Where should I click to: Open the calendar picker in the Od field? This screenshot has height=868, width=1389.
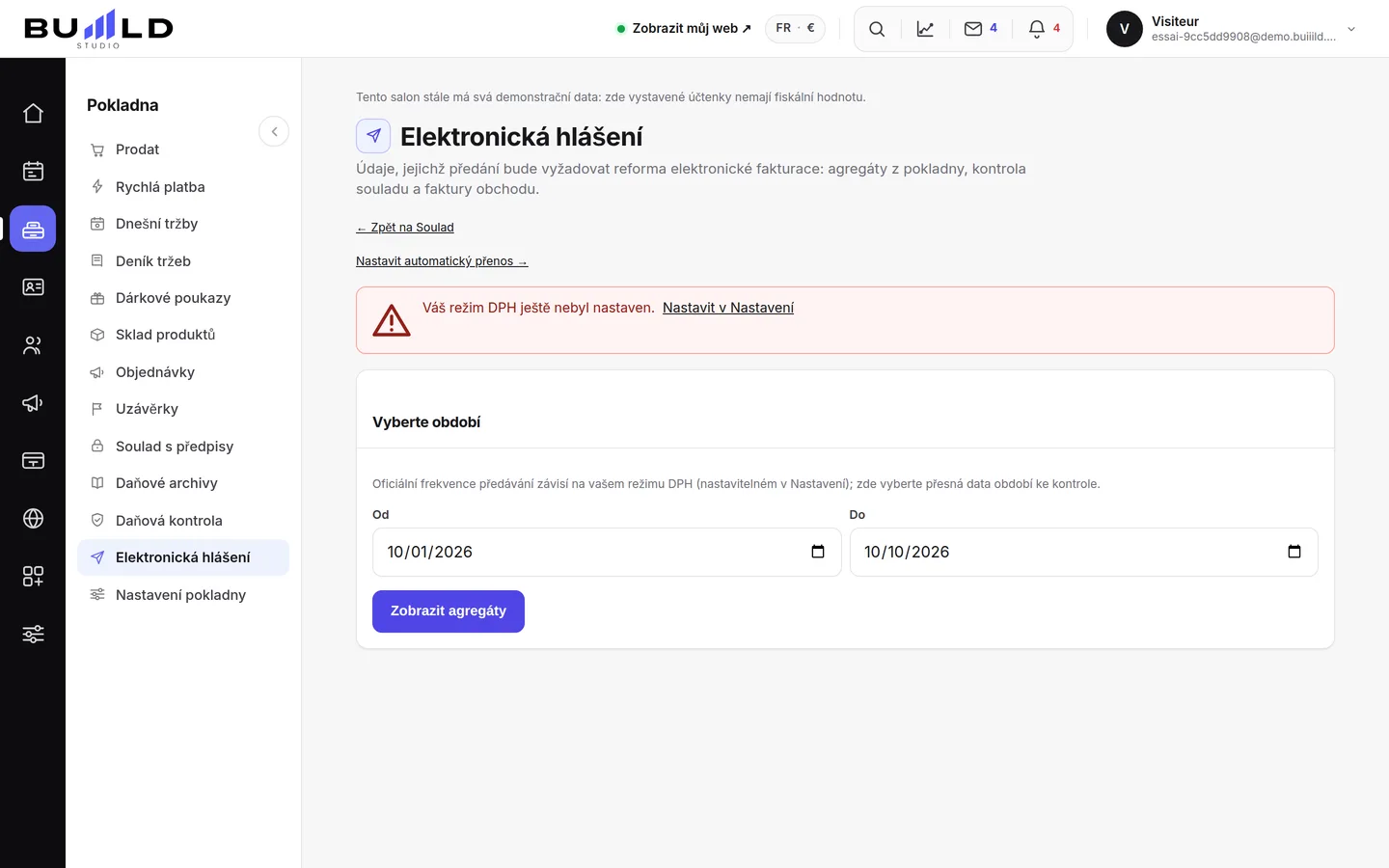tap(818, 552)
